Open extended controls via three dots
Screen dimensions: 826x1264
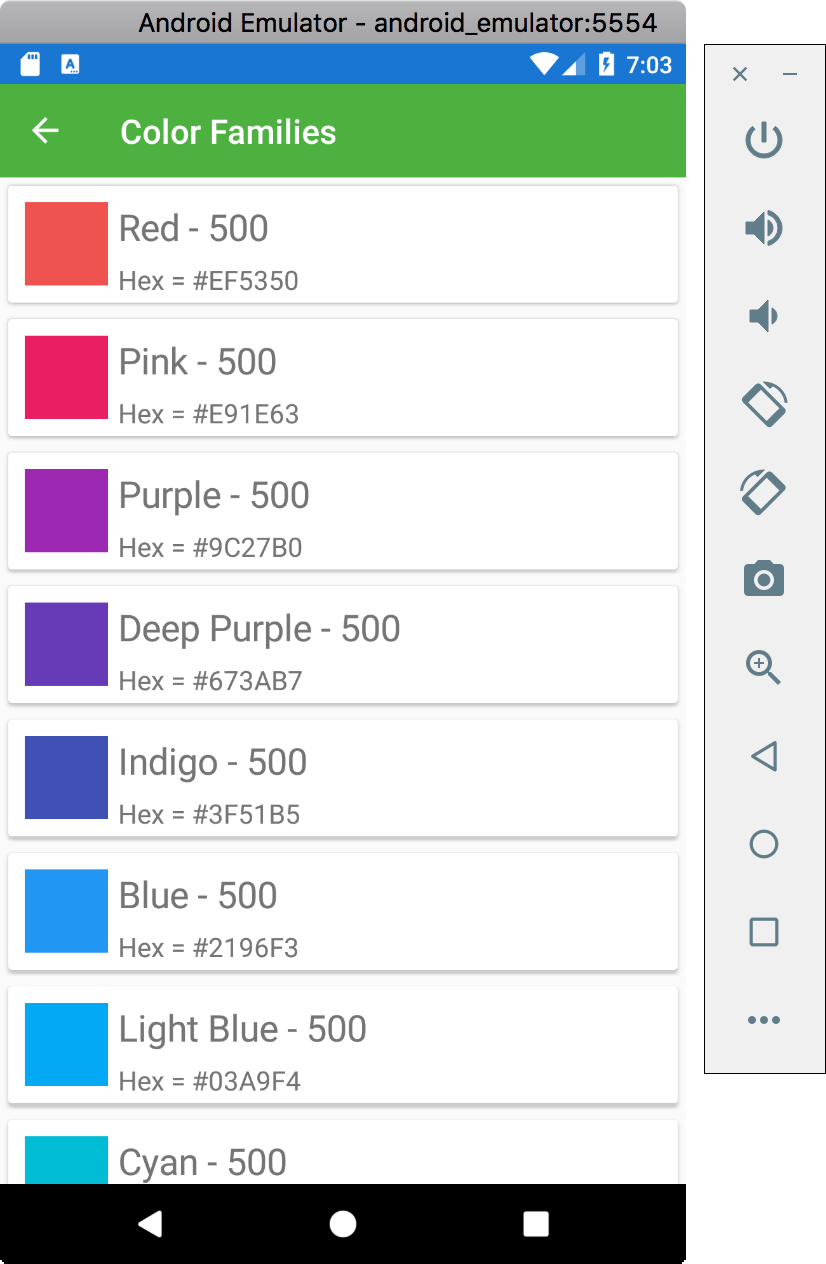pyautogui.click(x=764, y=1020)
